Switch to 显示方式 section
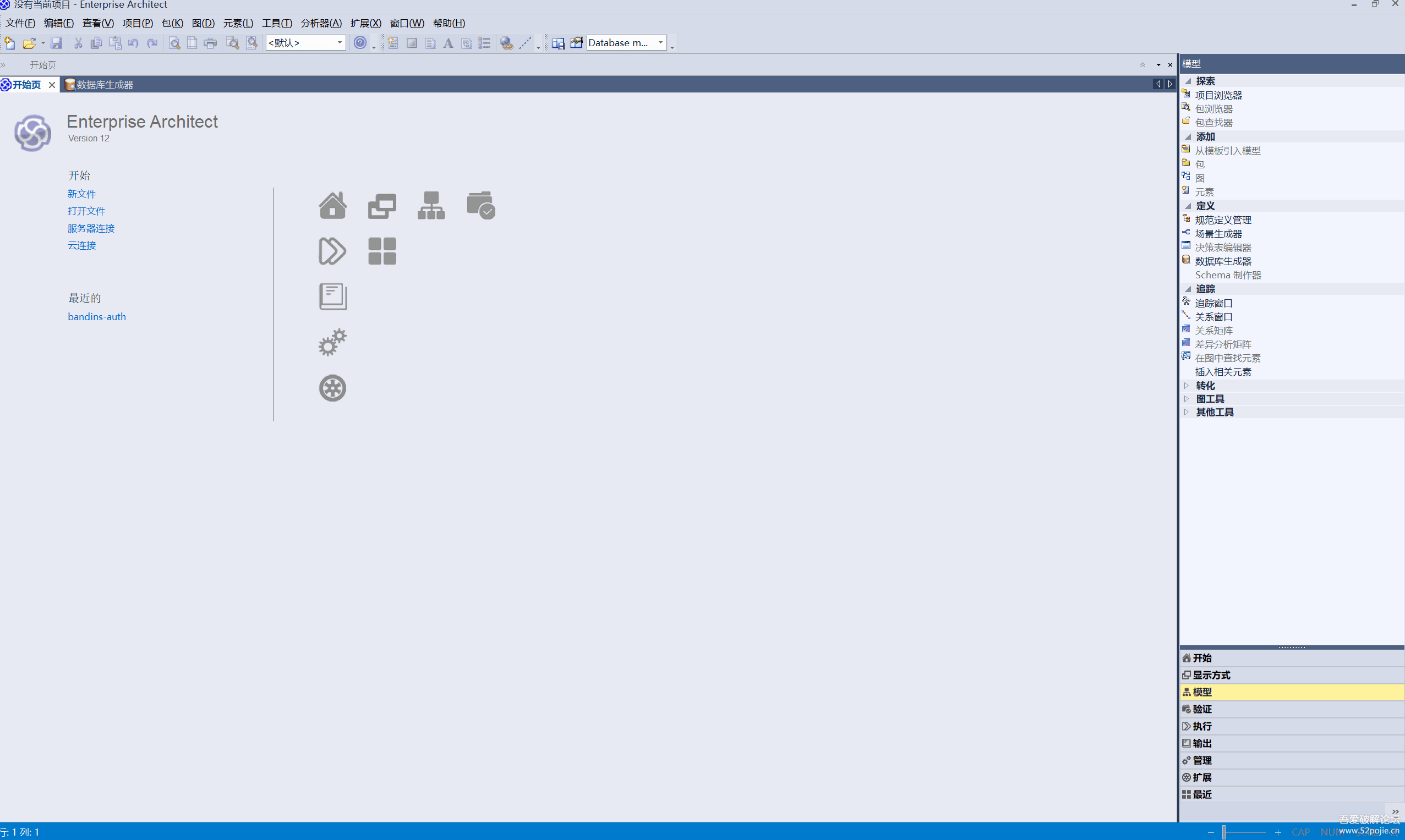The width and height of the screenshot is (1405, 840). click(x=1292, y=675)
